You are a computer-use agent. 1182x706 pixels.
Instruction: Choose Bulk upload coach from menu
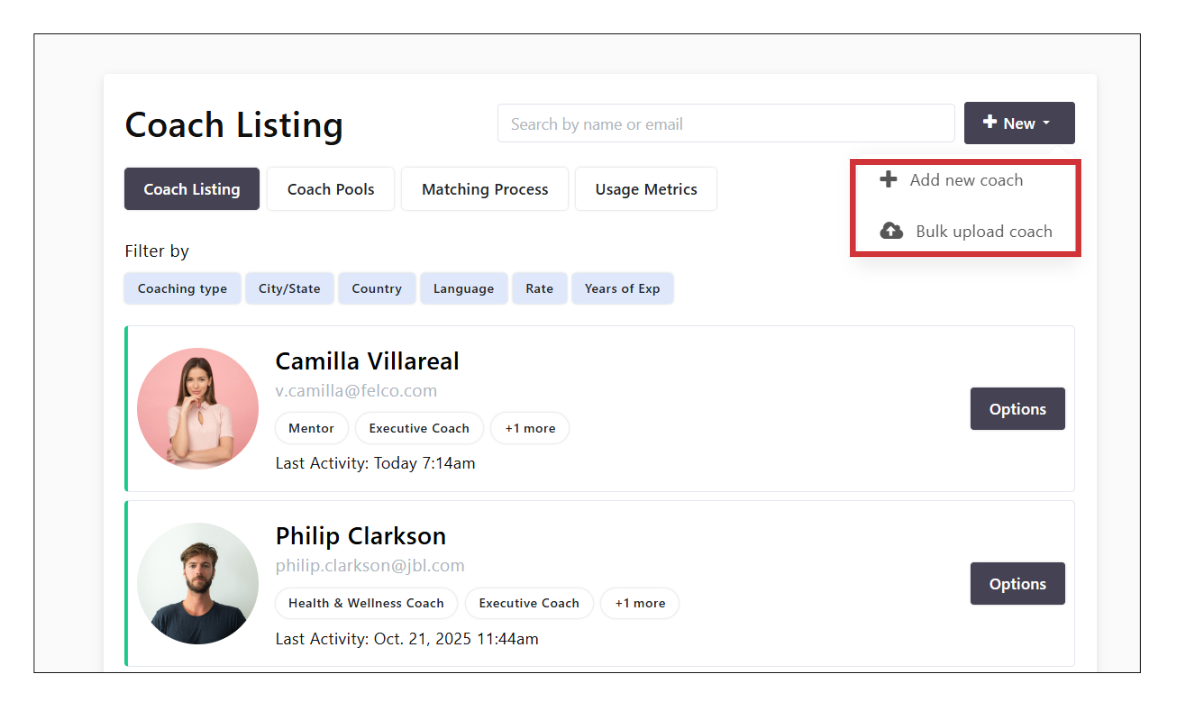pos(983,231)
